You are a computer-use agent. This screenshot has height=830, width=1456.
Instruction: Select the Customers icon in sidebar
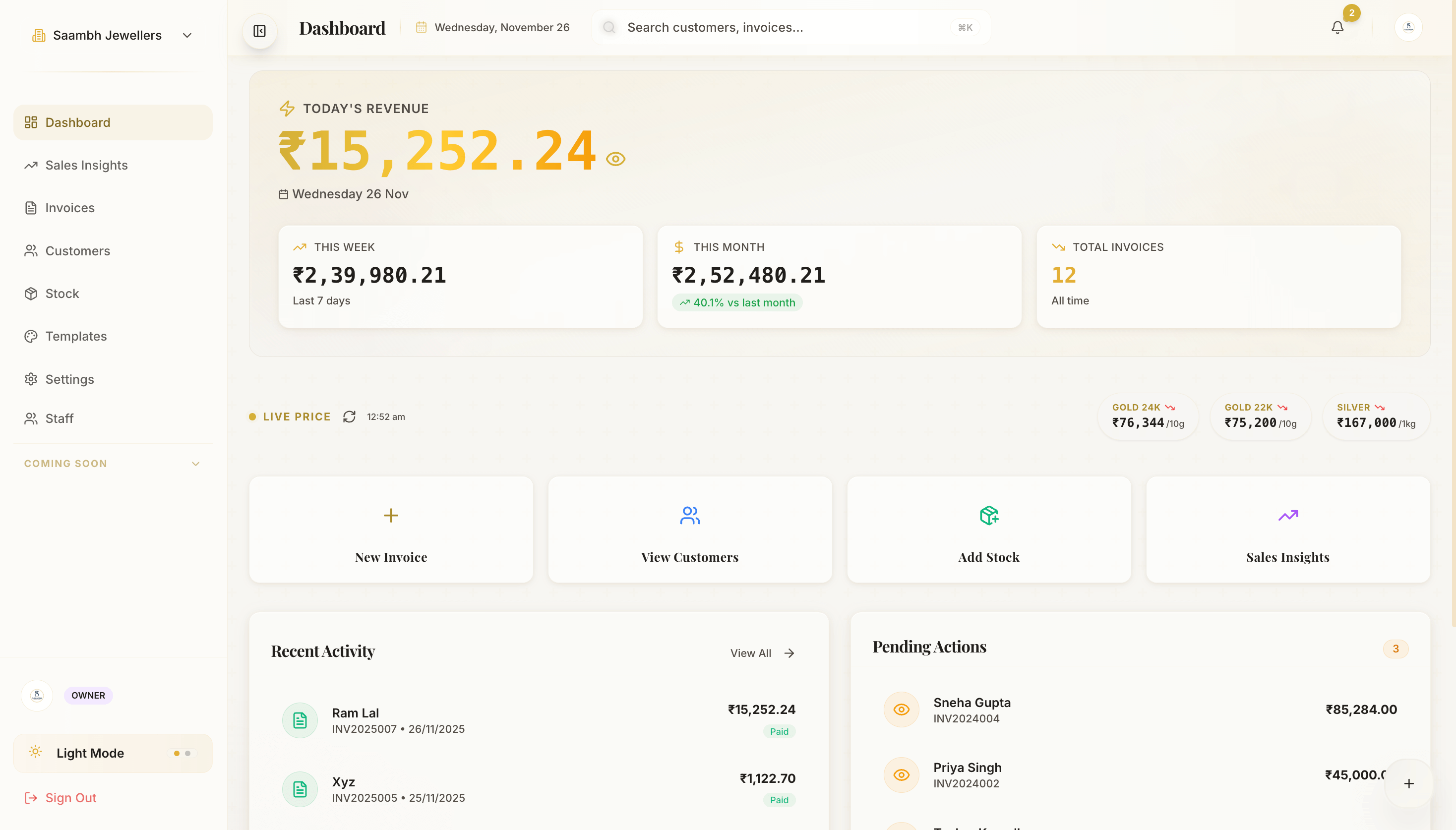click(31, 250)
